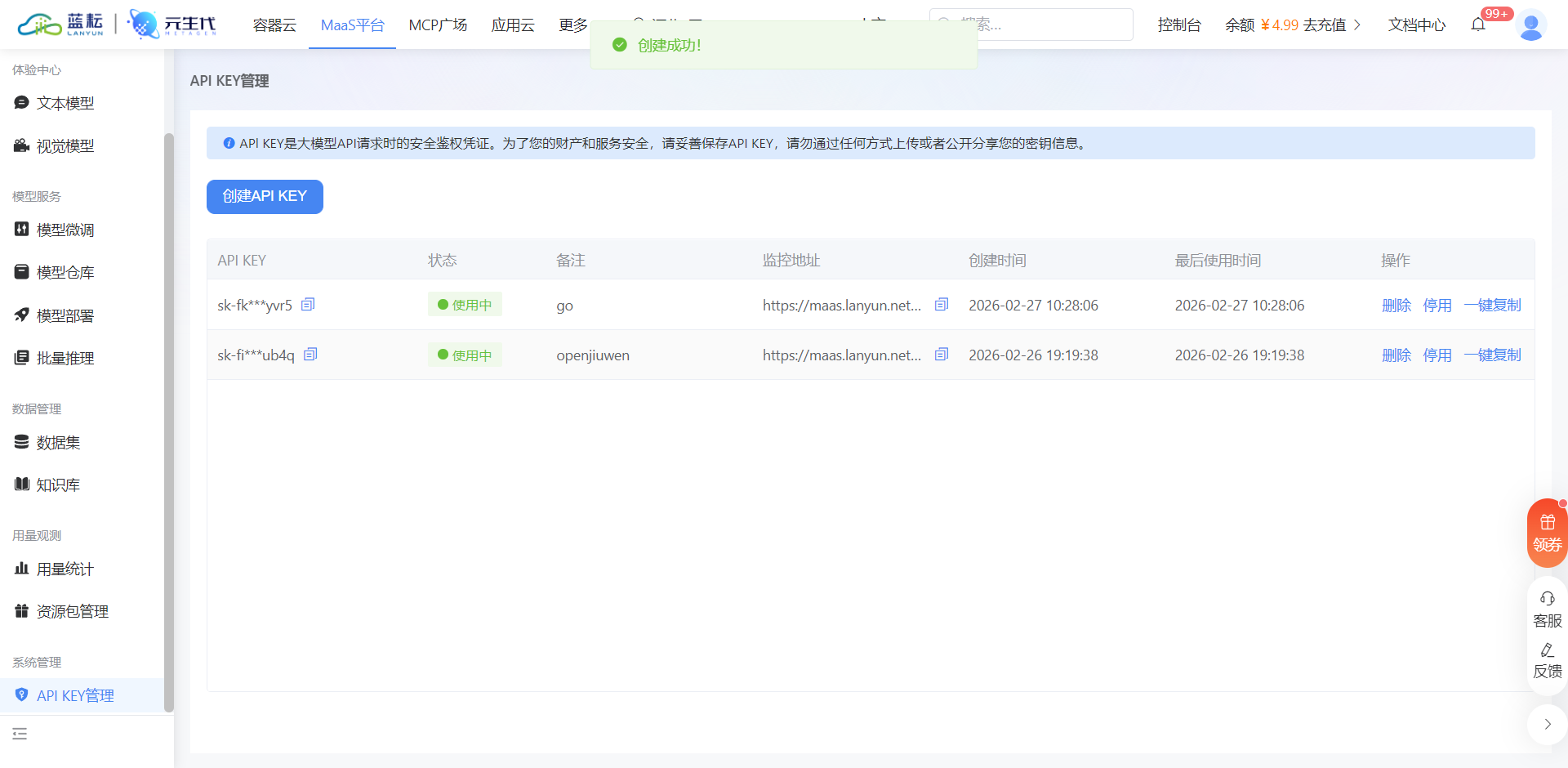The width and height of the screenshot is (1568, 768).
Task: Open the MCP广场 tab
Action: coord(438,25)
